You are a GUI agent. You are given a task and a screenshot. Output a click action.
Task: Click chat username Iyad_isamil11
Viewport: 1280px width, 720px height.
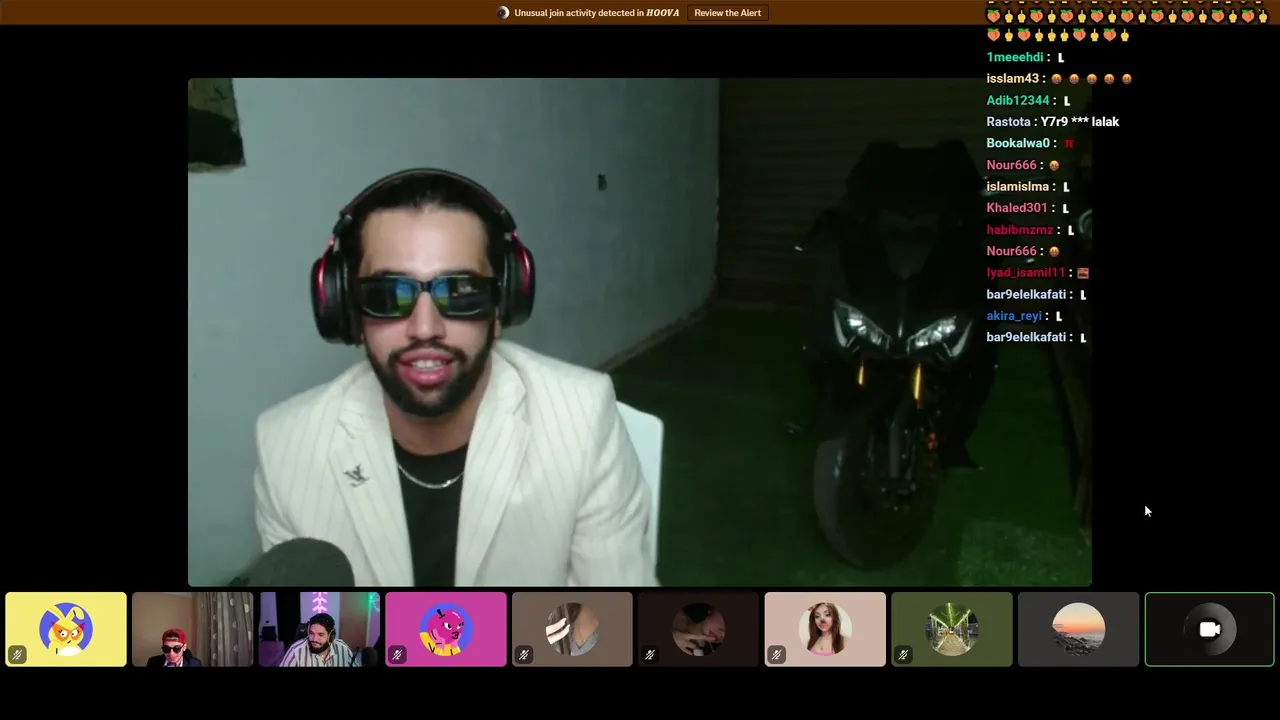pos(1026,273)
